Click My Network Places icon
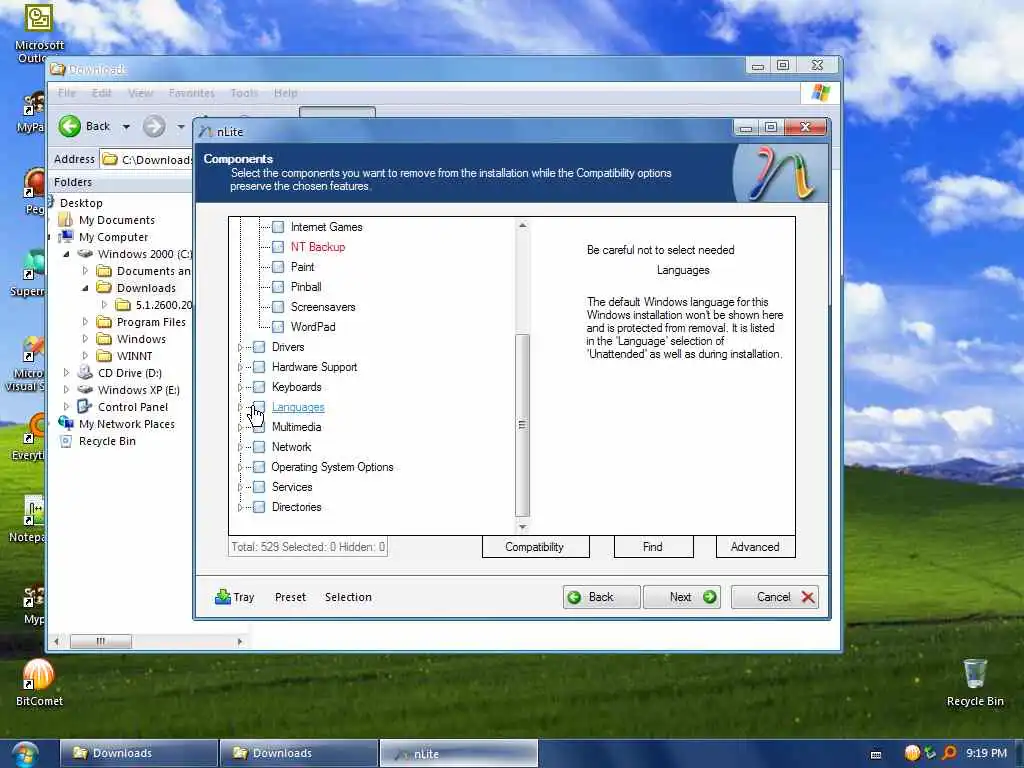The height and width of the screenshot is (768, 1024). (65, 423)
